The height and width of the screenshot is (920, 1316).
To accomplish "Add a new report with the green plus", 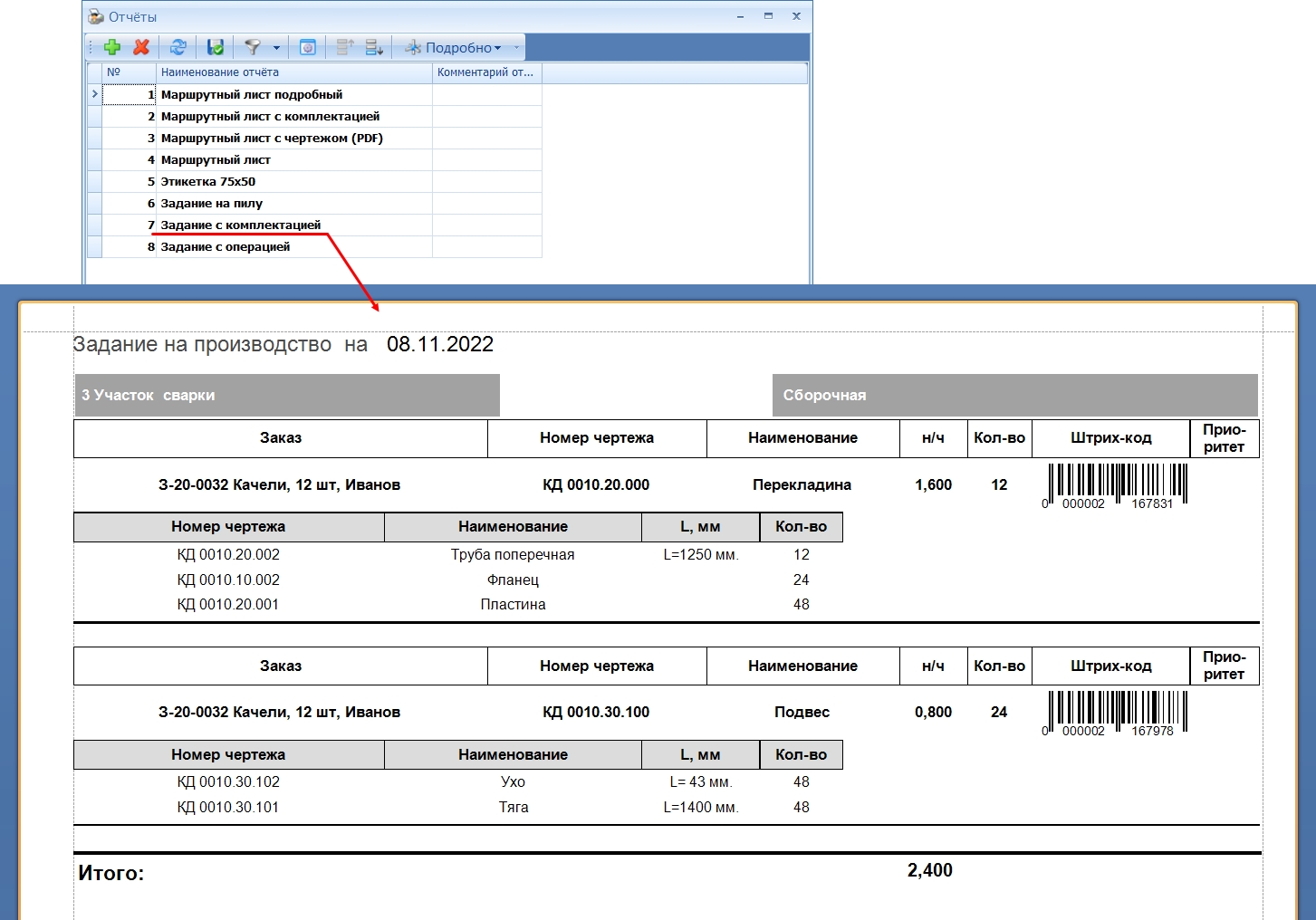I will 112,47.
